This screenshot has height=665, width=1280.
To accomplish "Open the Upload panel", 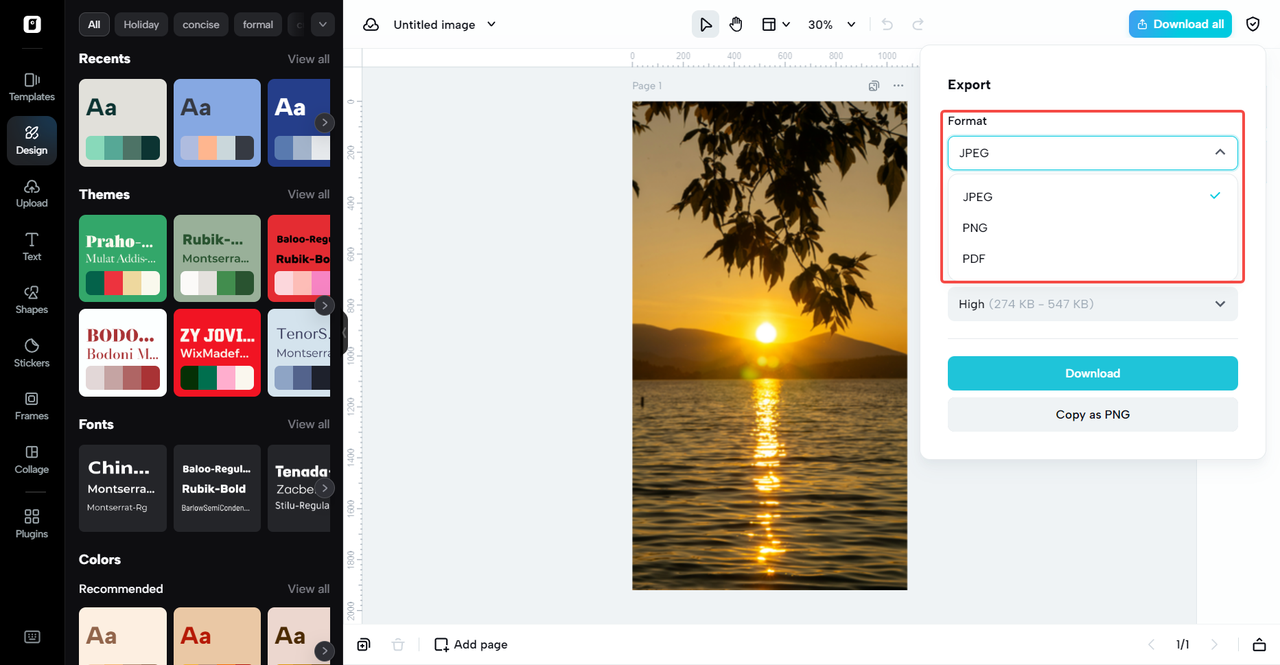I will coord(31,193).
